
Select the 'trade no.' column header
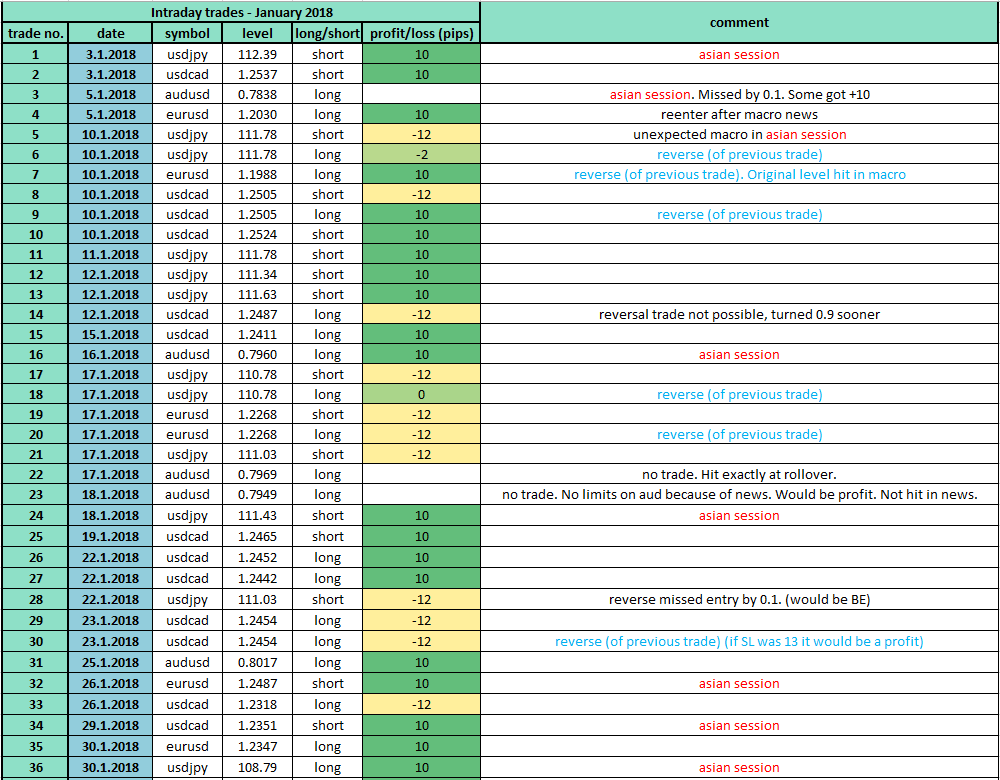35,33
